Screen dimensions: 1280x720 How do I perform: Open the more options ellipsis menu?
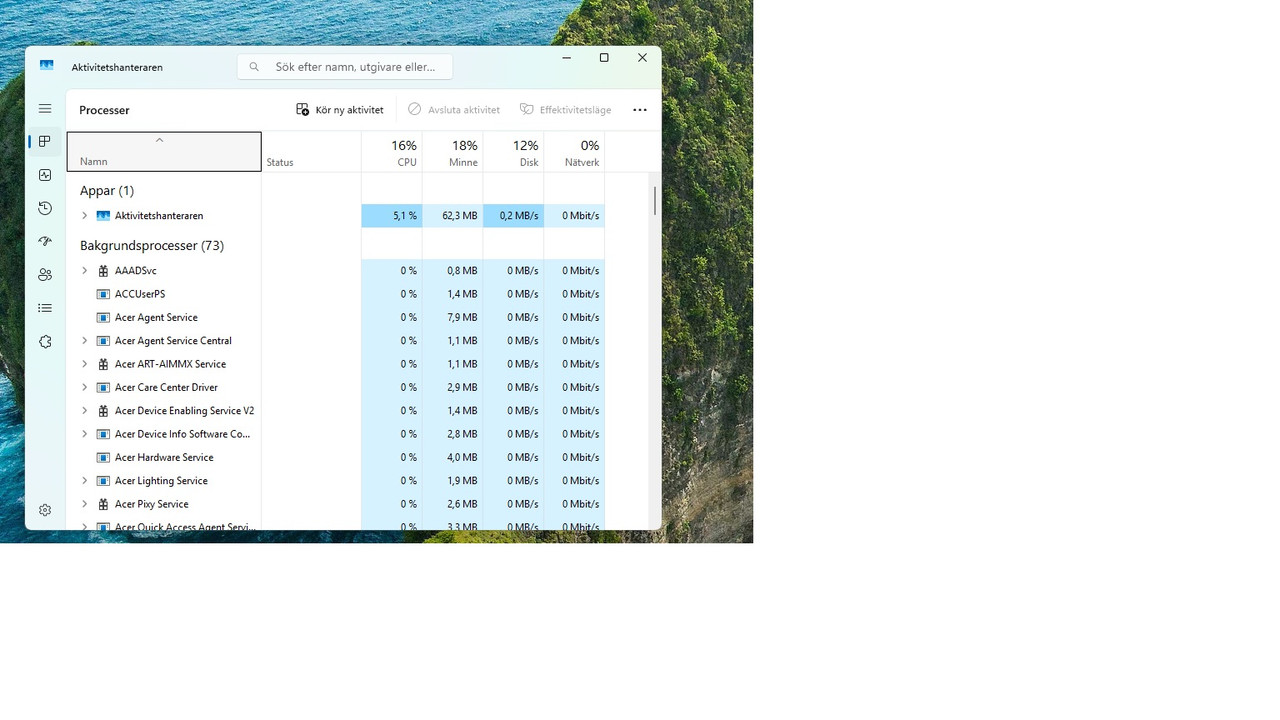pyautogui.click(x=640, y=110)
